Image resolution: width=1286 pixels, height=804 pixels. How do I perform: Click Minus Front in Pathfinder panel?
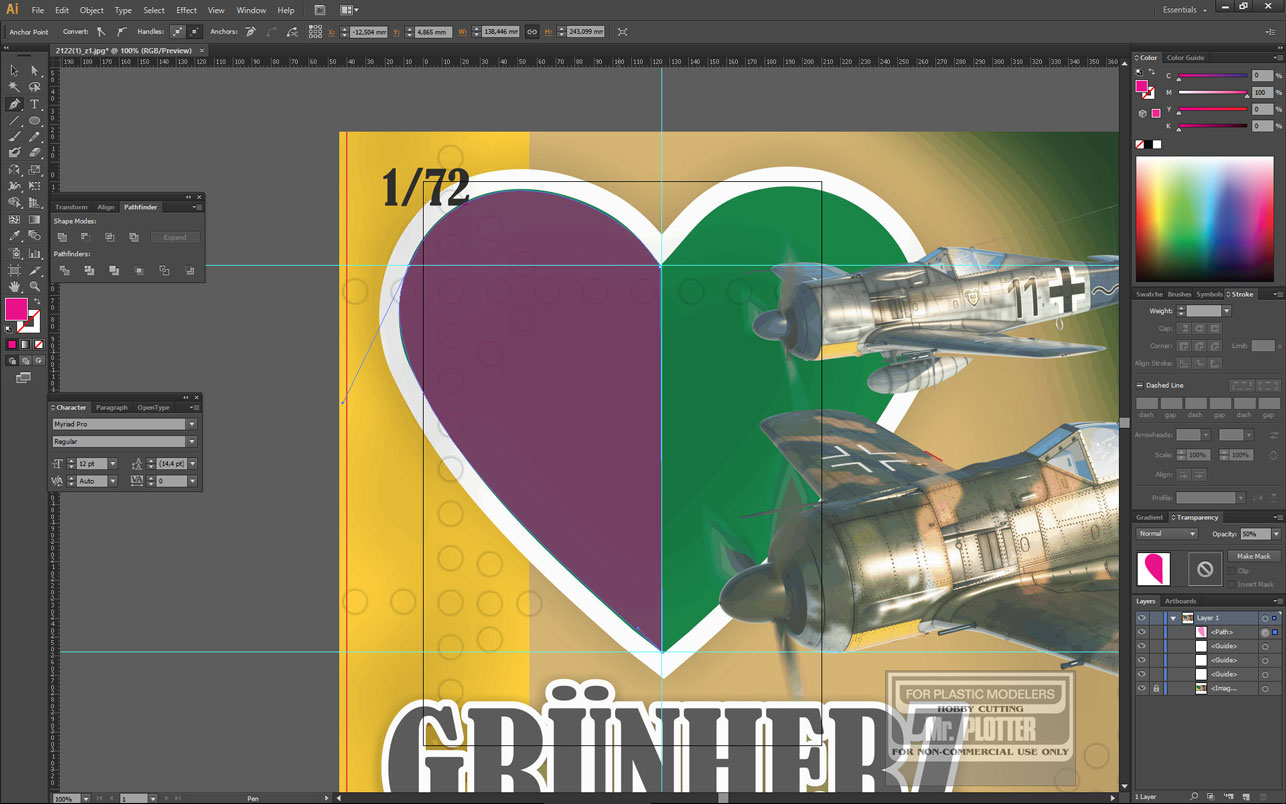tap(85, 237)
